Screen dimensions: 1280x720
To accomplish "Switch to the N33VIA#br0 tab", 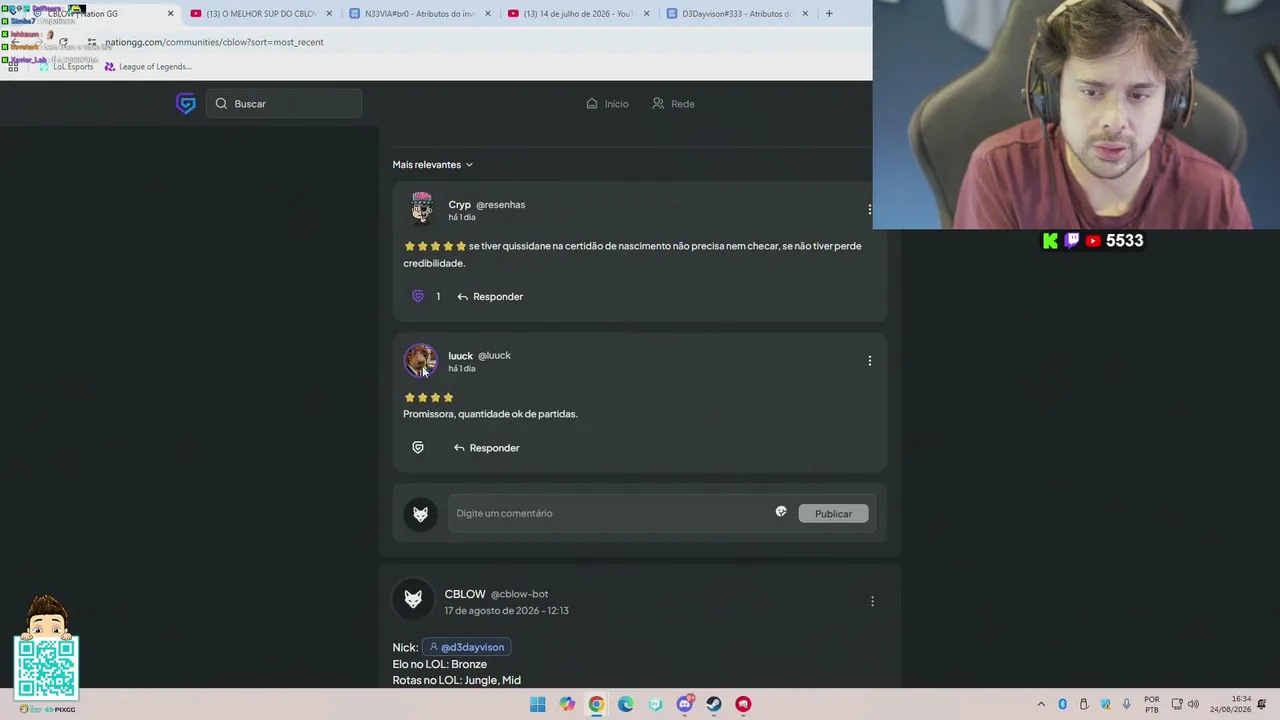I will 420,14.
